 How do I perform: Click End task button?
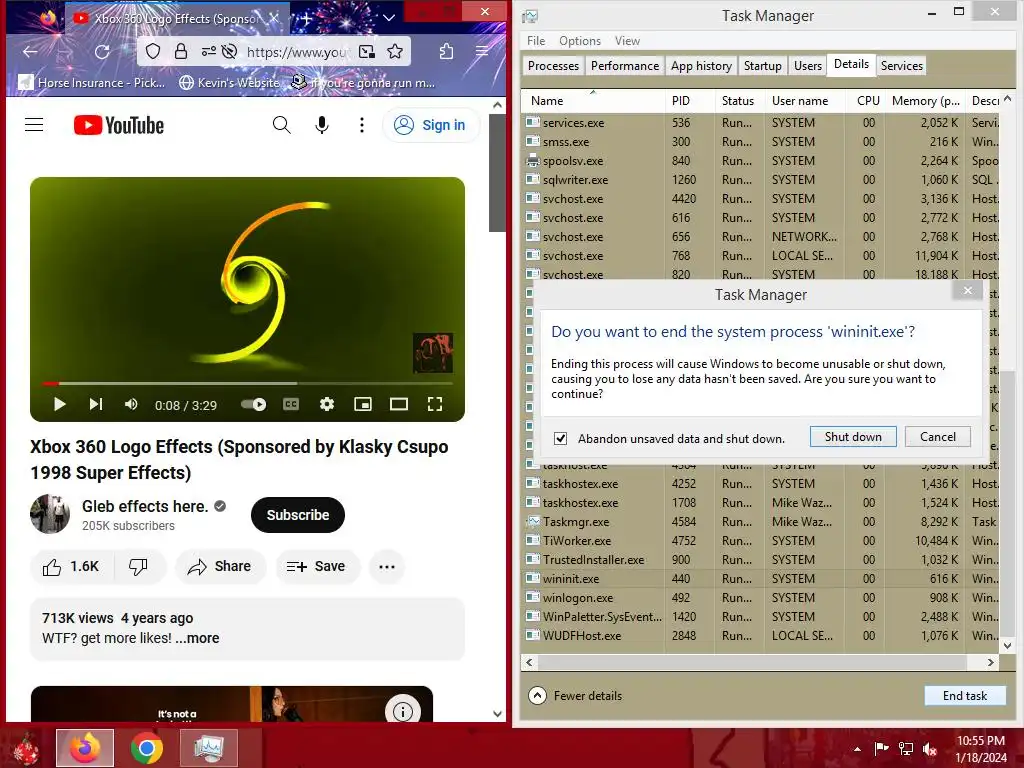(965, 696)
